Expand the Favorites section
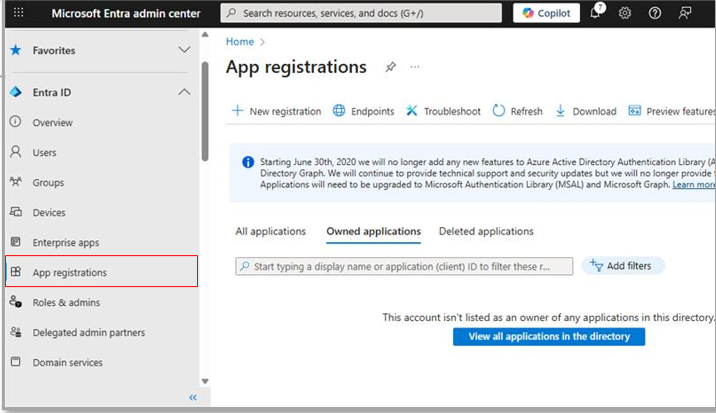716x413 pixels. click(x=184, y=50)
